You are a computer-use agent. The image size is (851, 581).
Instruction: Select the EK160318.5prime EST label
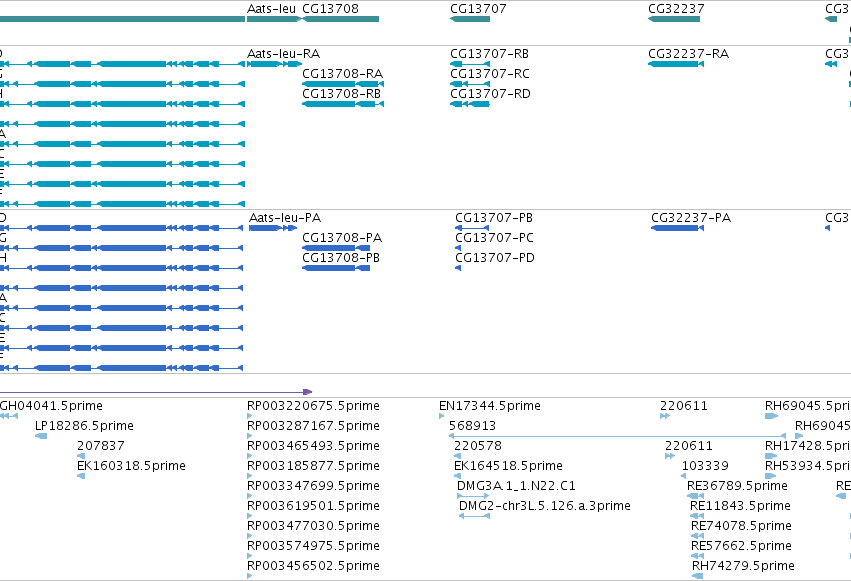point(131,466)
